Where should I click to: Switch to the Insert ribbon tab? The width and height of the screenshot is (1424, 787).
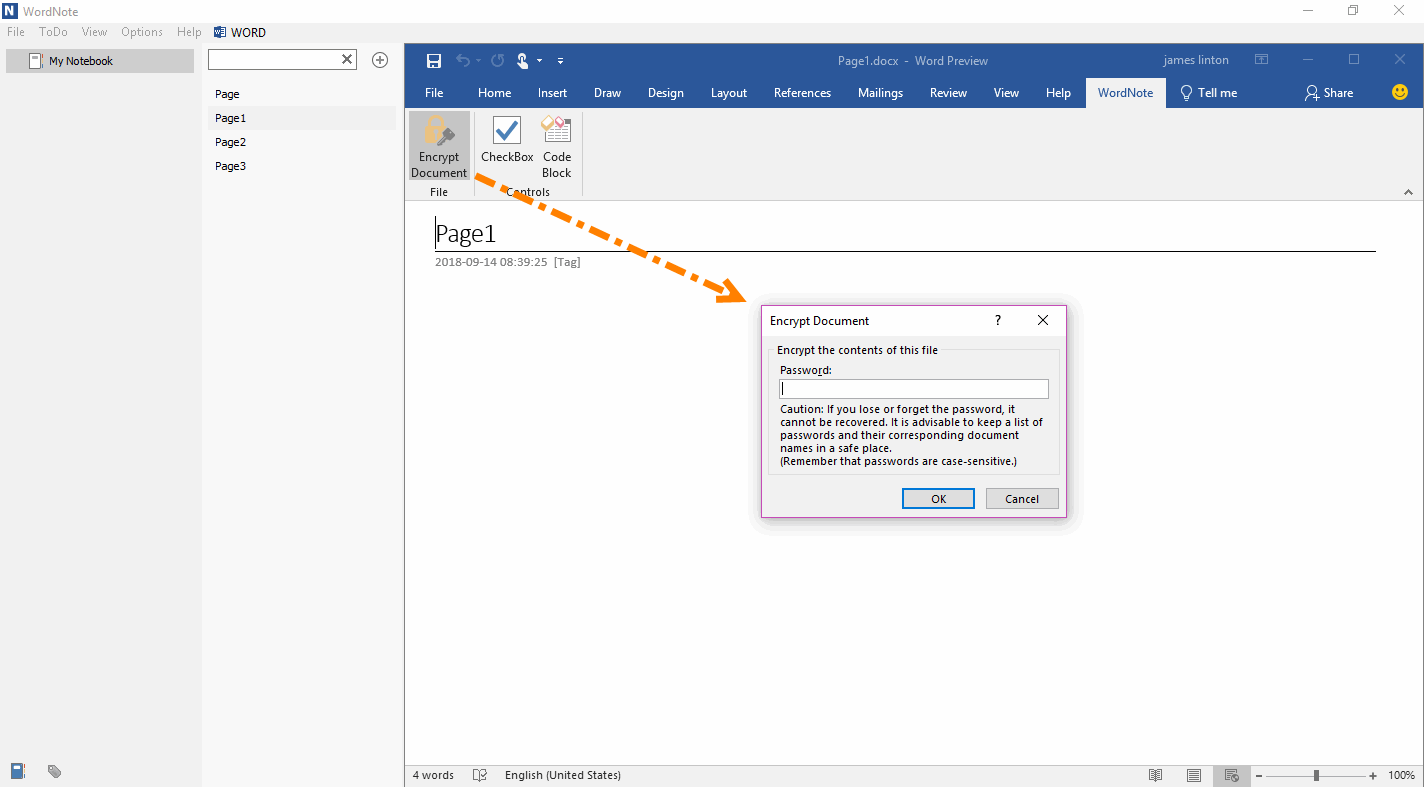[552, 93]
